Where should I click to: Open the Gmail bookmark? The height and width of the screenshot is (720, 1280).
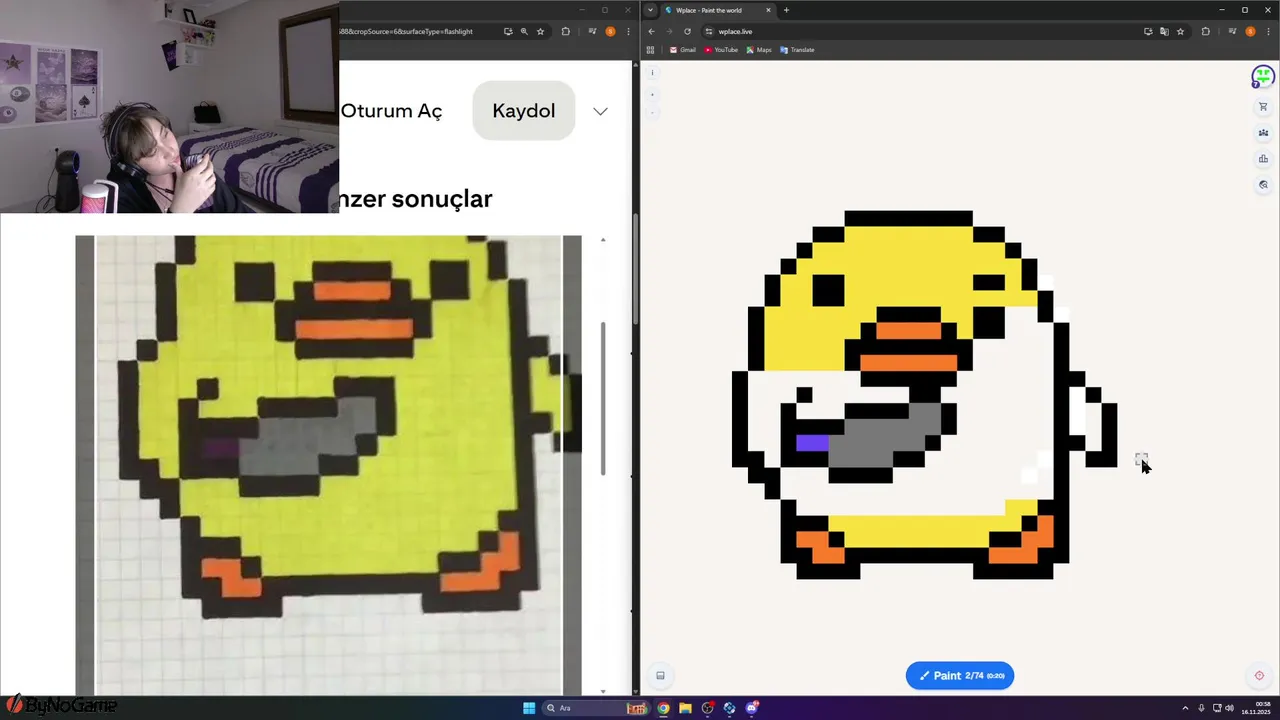tap(683, 50)
